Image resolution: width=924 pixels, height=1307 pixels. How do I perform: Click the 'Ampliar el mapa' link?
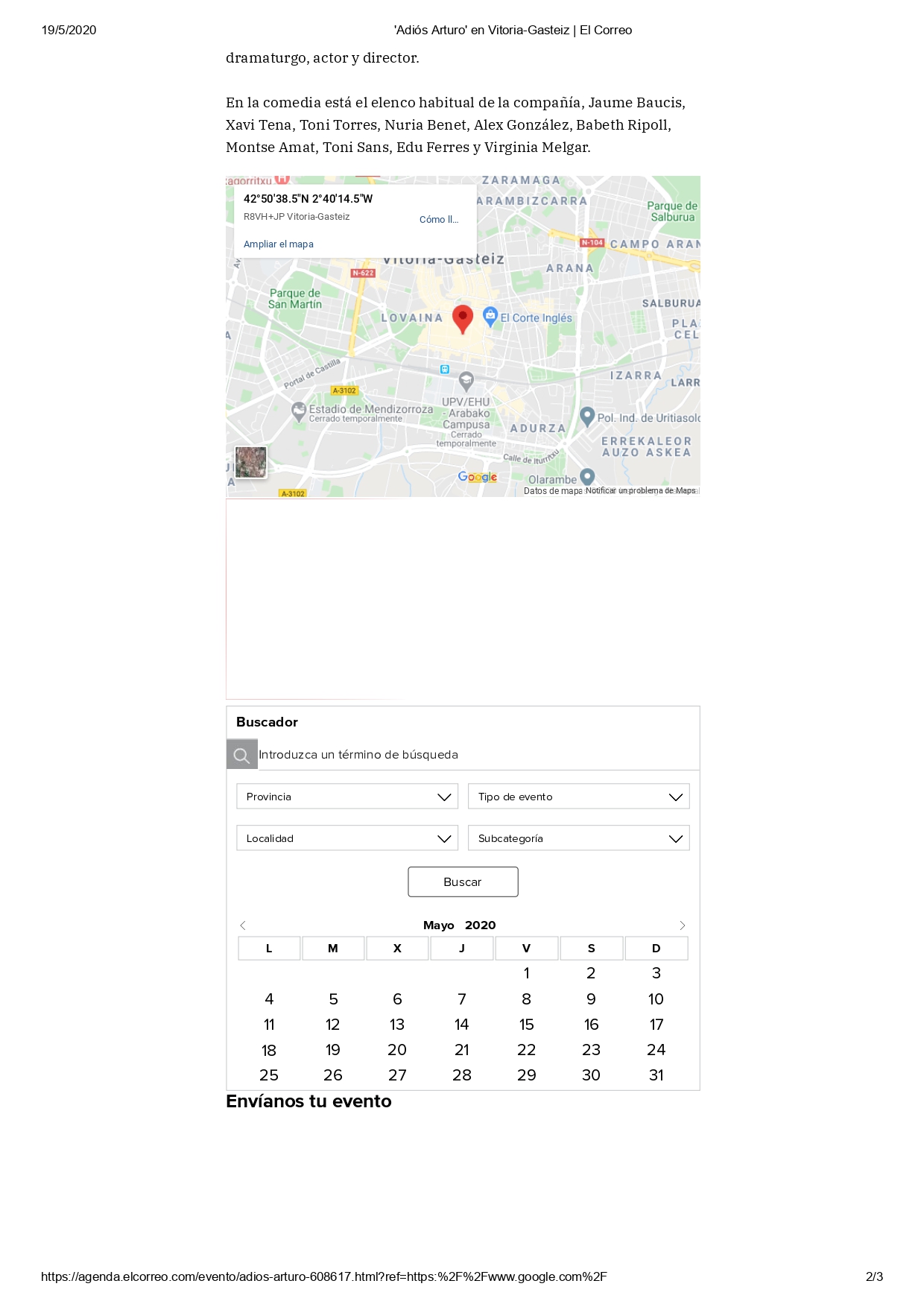pyautogui.click(x=279, y=244)
